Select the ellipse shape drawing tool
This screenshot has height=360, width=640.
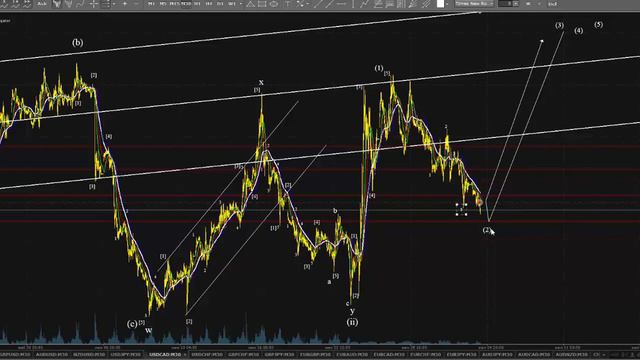(x=274, y=4)
